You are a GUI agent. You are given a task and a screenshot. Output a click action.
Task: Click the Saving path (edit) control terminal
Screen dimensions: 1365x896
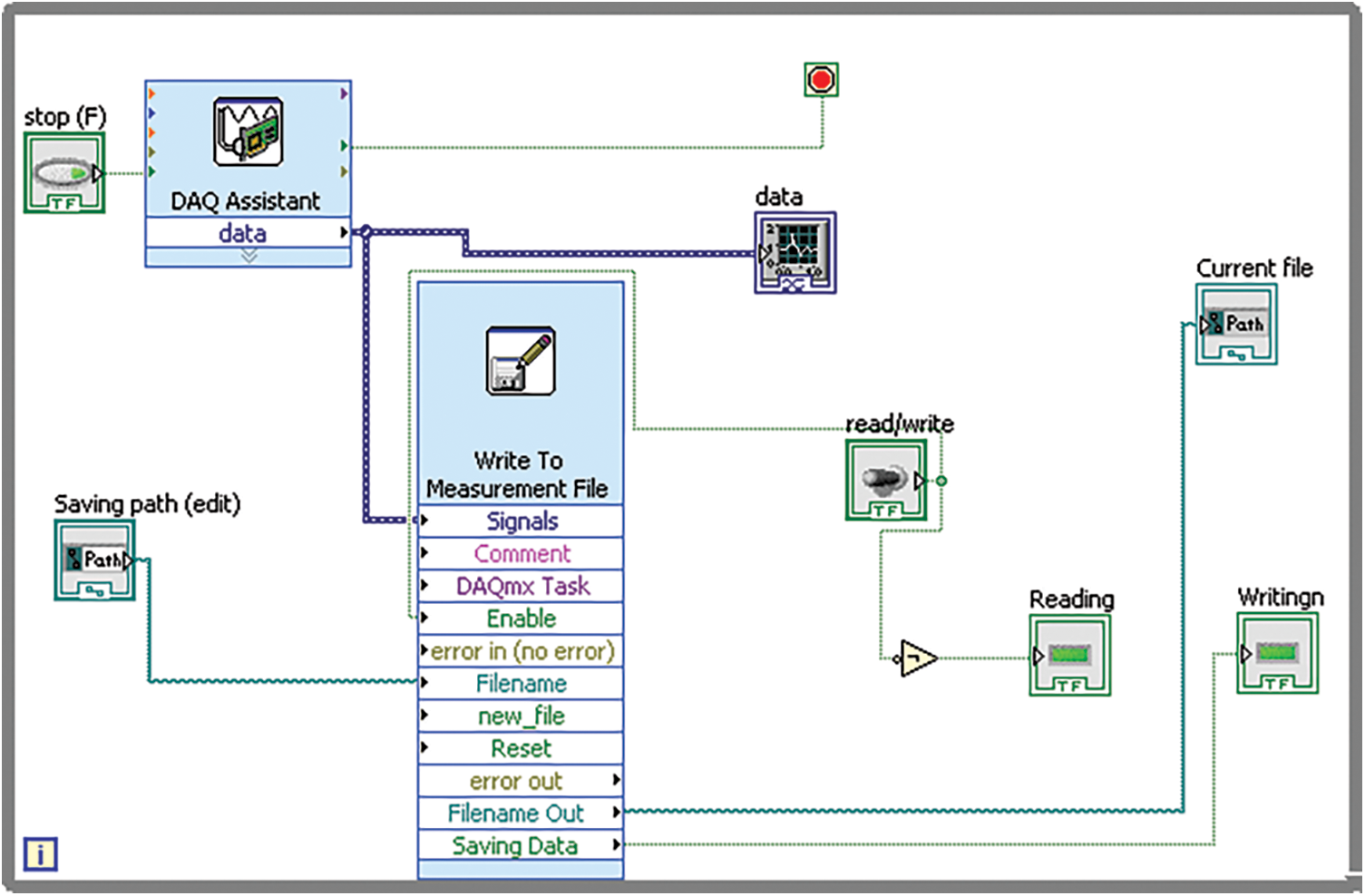pyautogui.click(x=95, y=560)
